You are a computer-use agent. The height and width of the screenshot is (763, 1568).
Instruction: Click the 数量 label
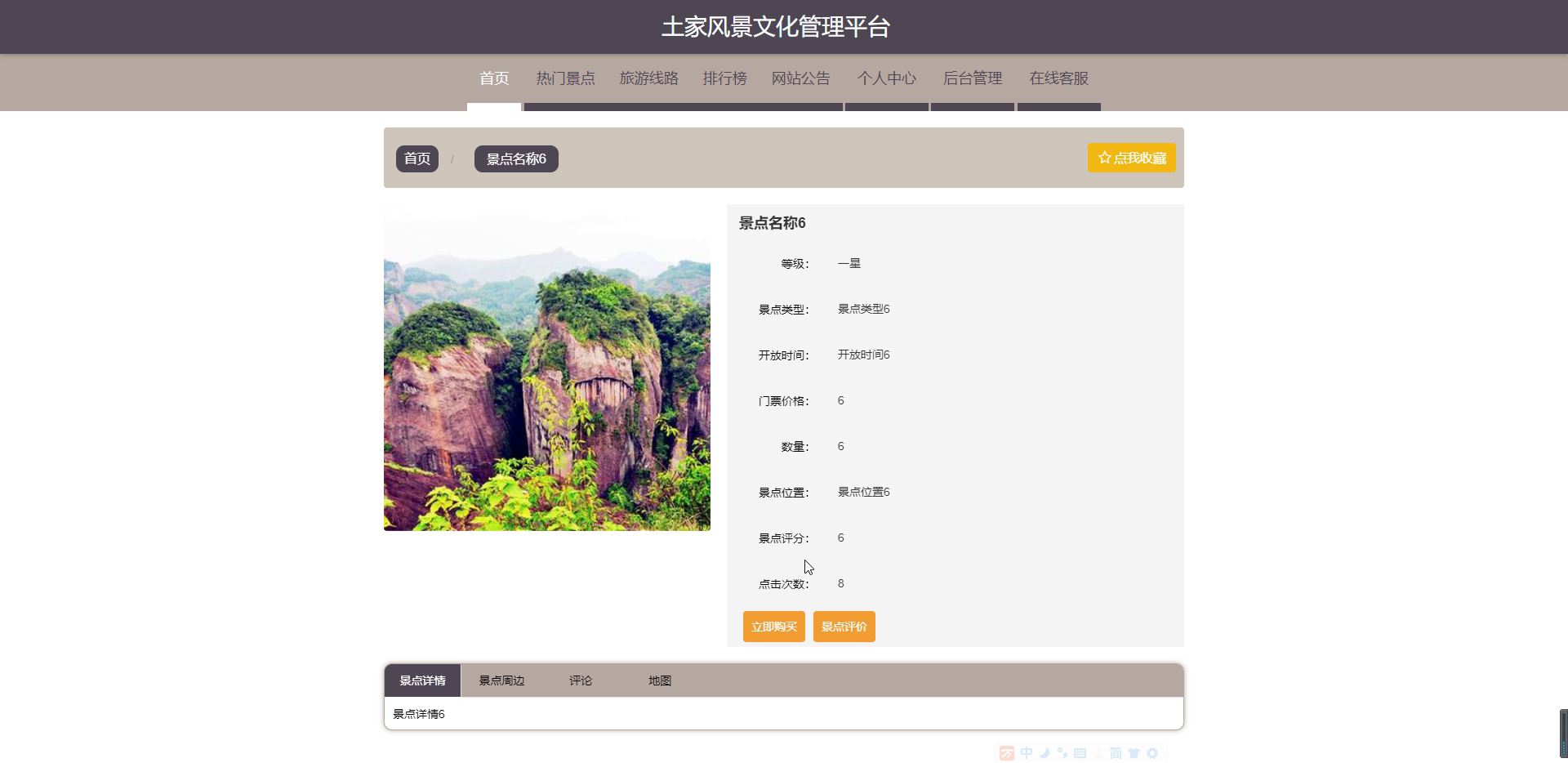(x=795, y=447)
